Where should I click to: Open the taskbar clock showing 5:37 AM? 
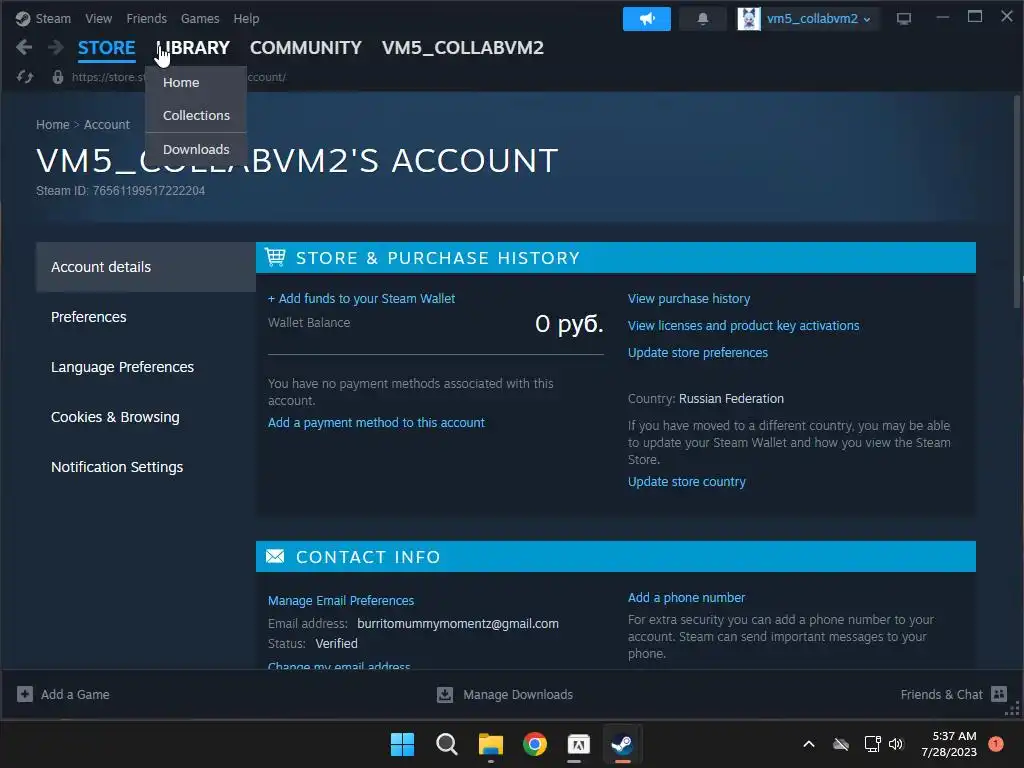[949, 744]
